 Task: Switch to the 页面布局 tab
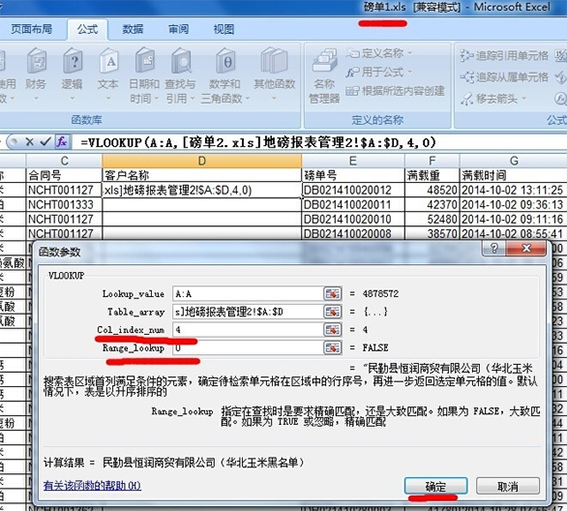coord(31,29)
